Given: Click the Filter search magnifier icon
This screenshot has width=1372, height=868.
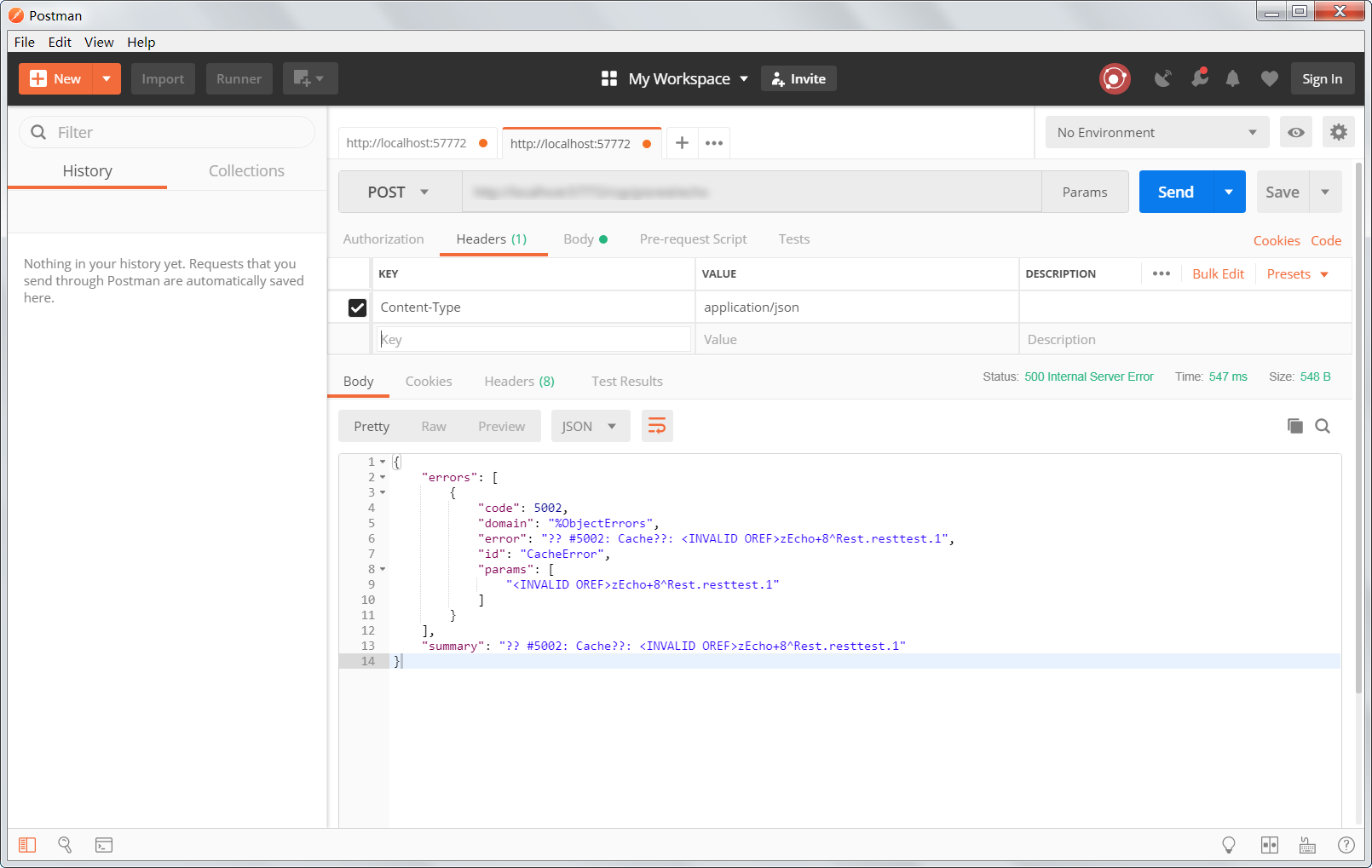Looking at the screenshot, I should coord(38,132).
